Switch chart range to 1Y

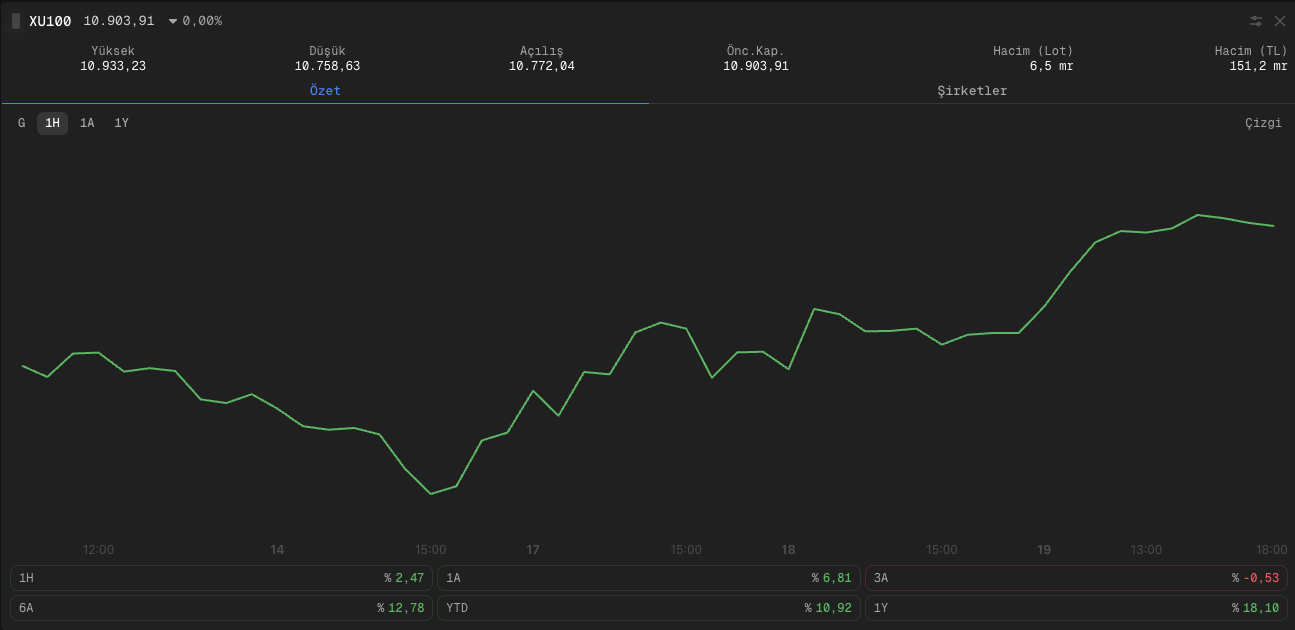point(121,123)
